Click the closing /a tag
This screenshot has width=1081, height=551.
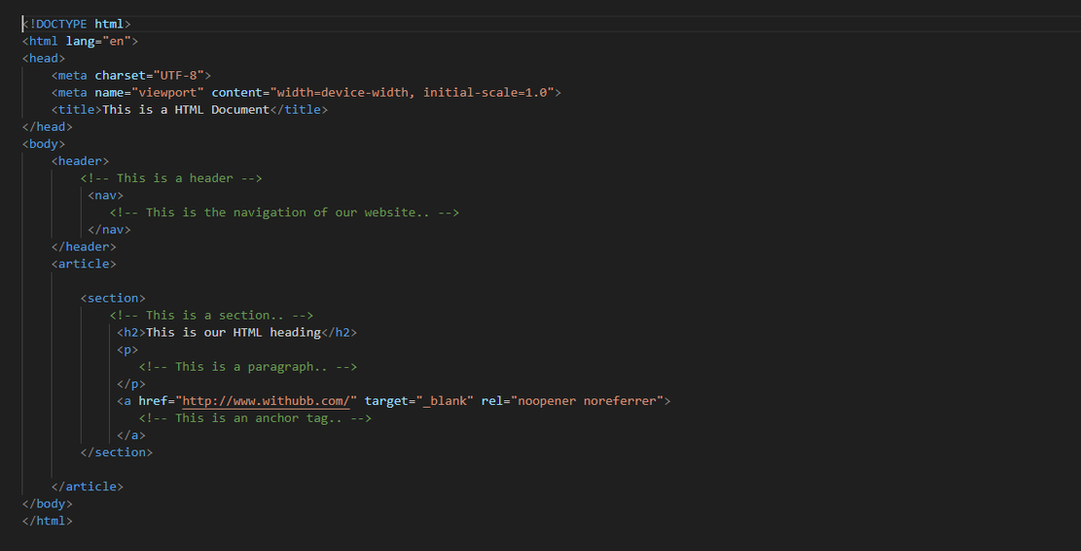coord(131,435)
